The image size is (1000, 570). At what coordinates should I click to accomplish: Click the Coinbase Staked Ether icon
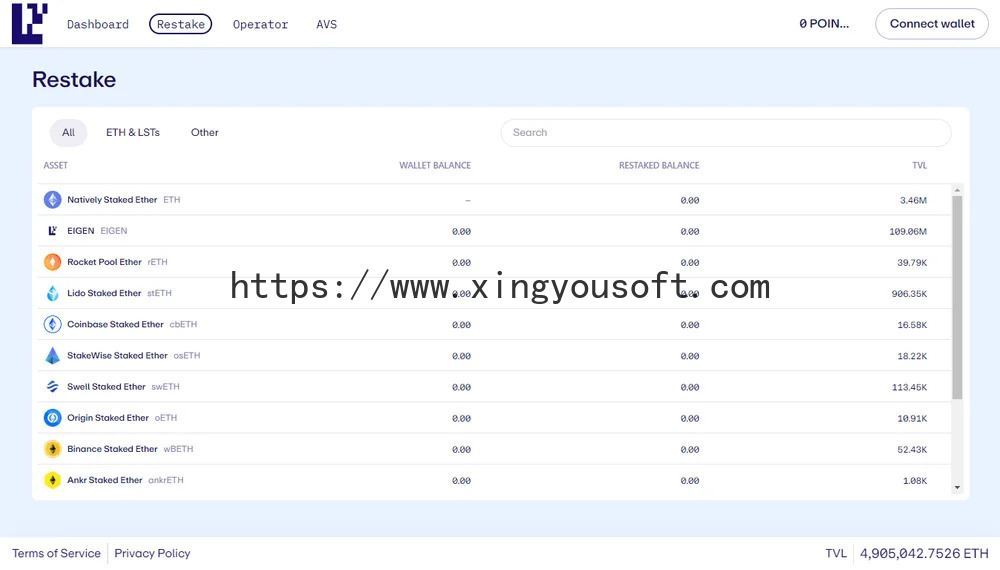click(52, 324)
